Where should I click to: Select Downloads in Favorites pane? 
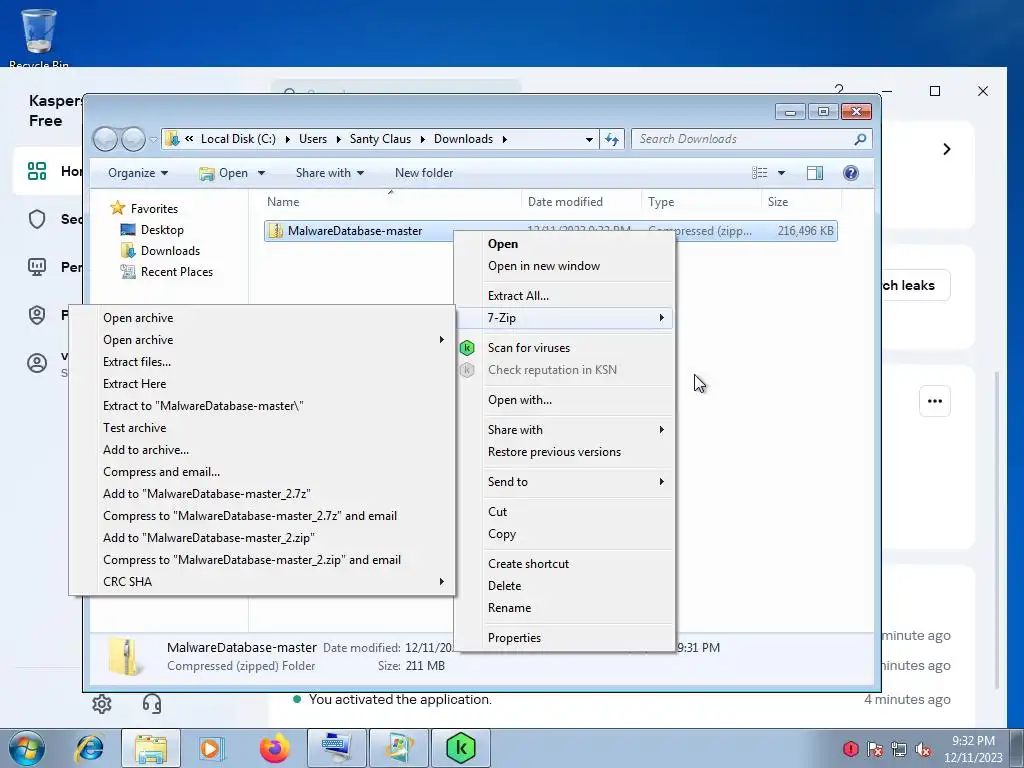point(170,251)
